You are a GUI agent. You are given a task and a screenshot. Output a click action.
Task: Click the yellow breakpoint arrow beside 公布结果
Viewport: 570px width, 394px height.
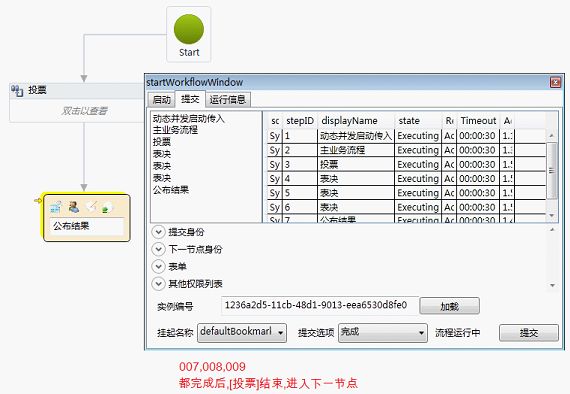[x=38, y=200]
